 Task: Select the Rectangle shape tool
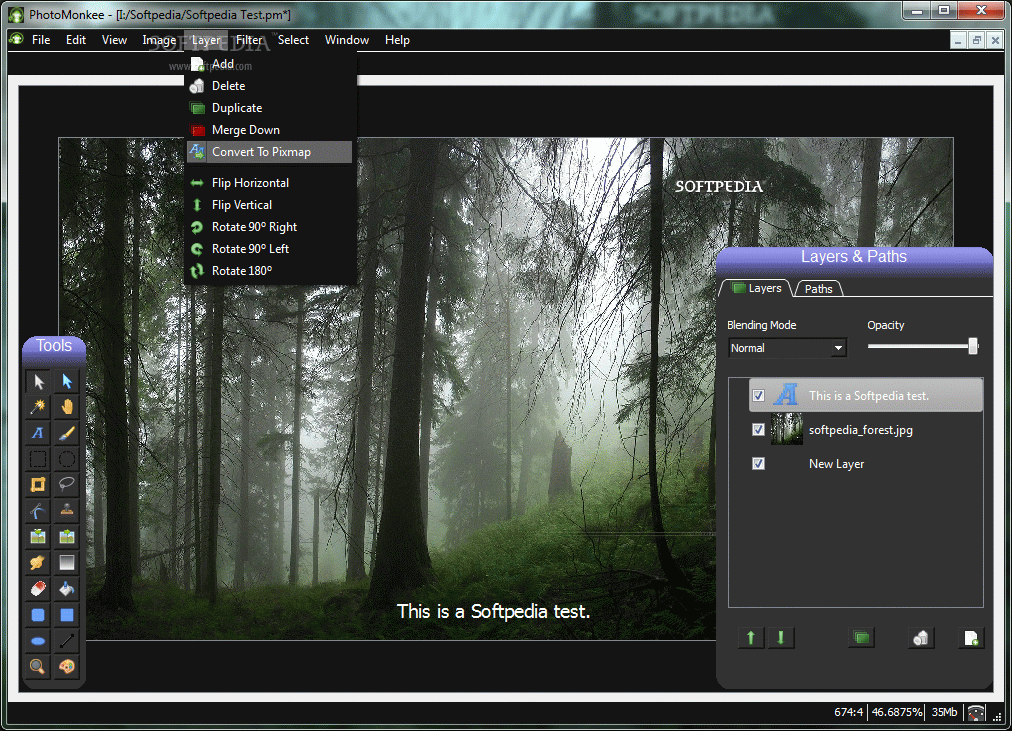tap(66, 615)
